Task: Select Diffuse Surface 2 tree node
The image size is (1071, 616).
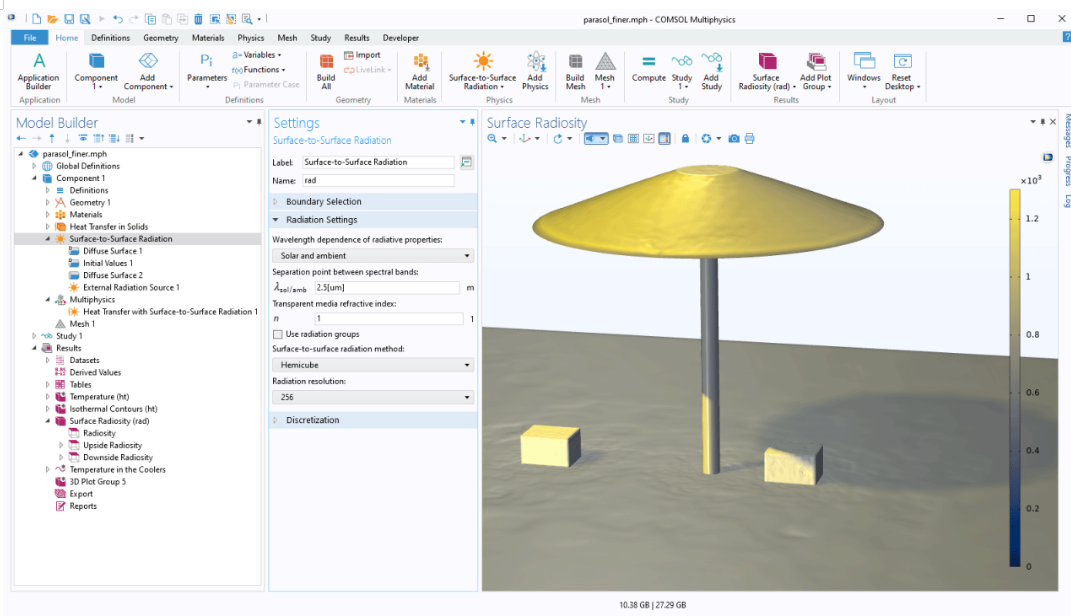Action: click(x=113, y=275)
